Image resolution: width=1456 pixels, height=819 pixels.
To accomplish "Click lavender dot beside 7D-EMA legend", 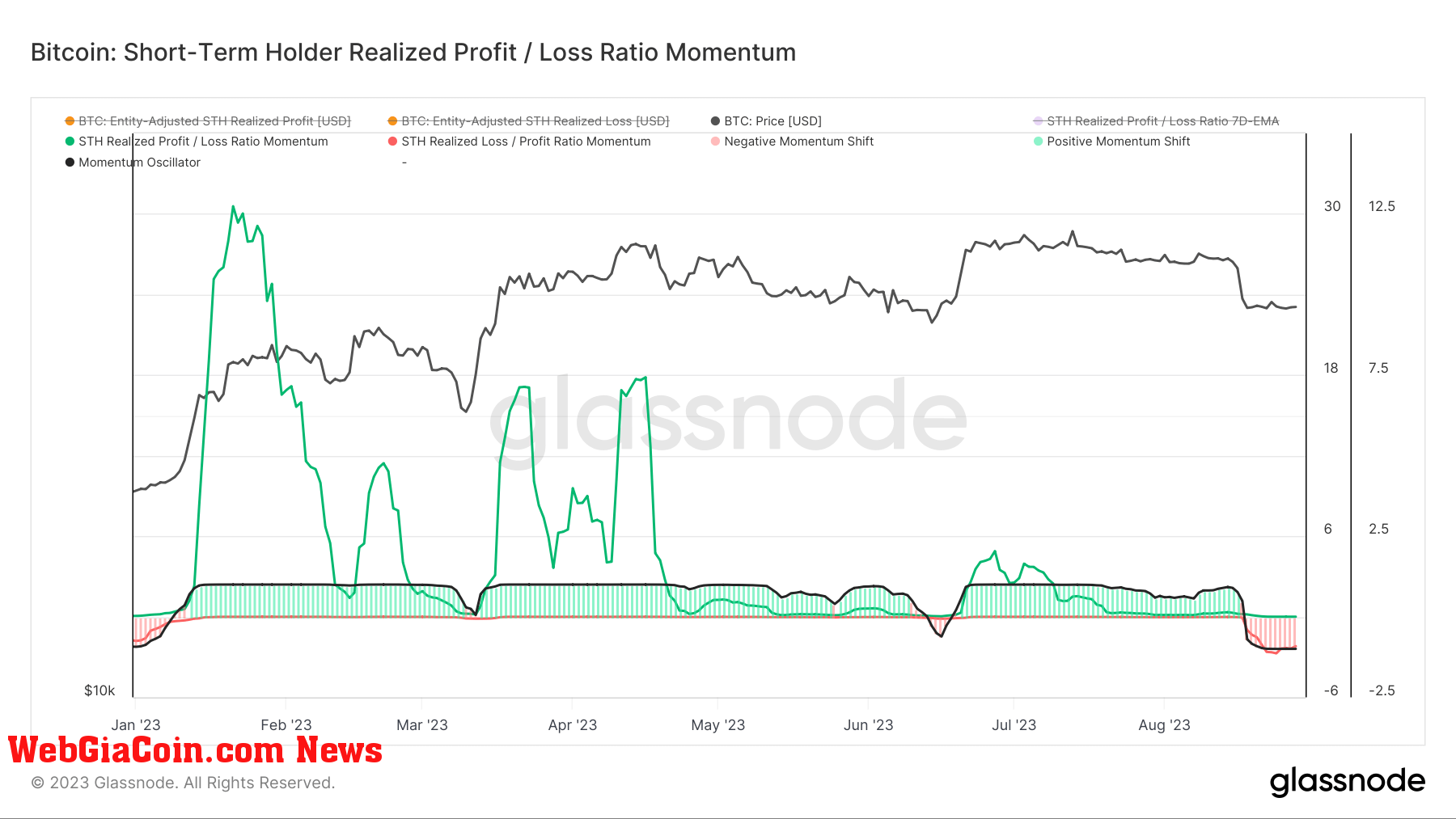I will coord(1038,121).
